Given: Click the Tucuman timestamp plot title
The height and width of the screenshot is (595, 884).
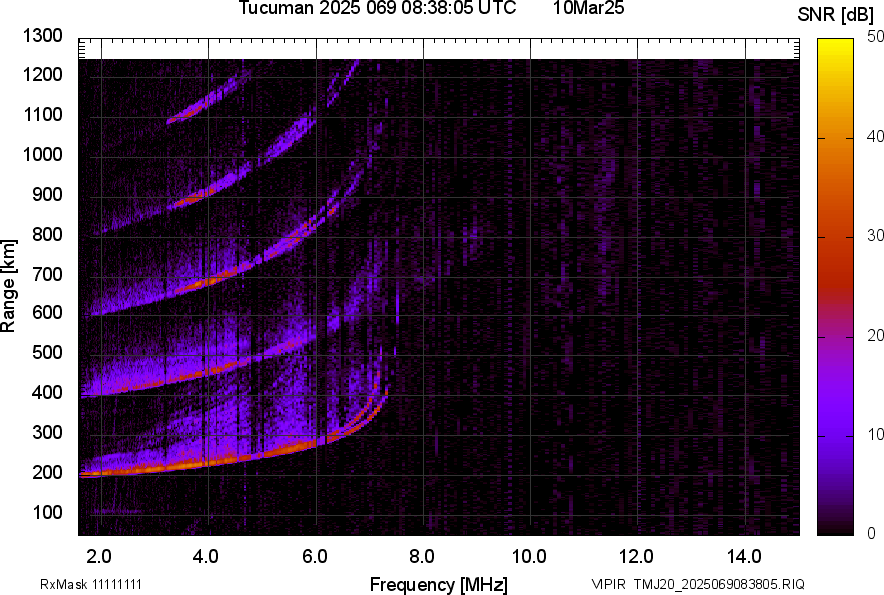Looking at the screenshot, I should tap(377, 9).
